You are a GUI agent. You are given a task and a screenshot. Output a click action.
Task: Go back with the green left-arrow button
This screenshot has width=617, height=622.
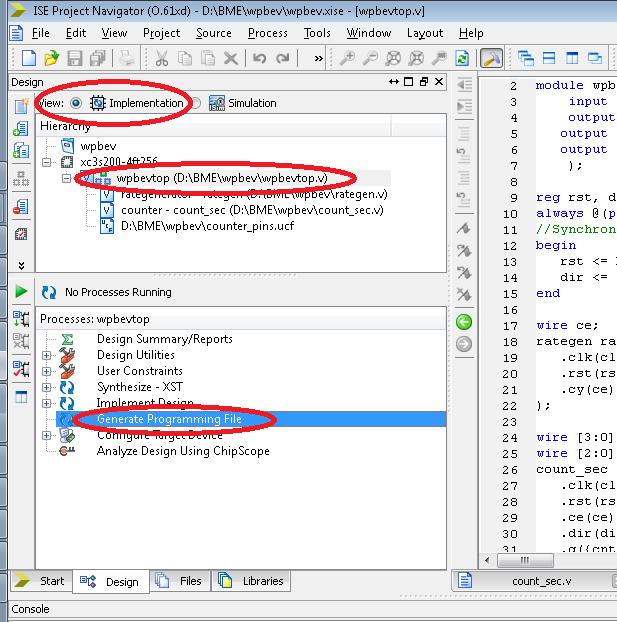[463, 322]
